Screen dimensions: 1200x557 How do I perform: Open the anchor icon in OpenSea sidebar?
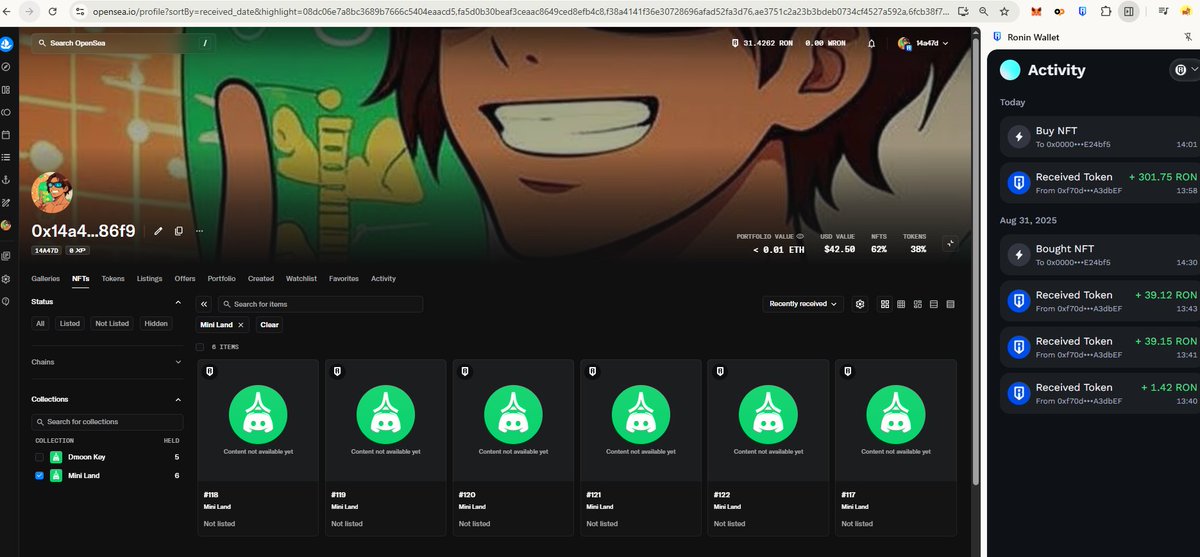click(6, 180)
